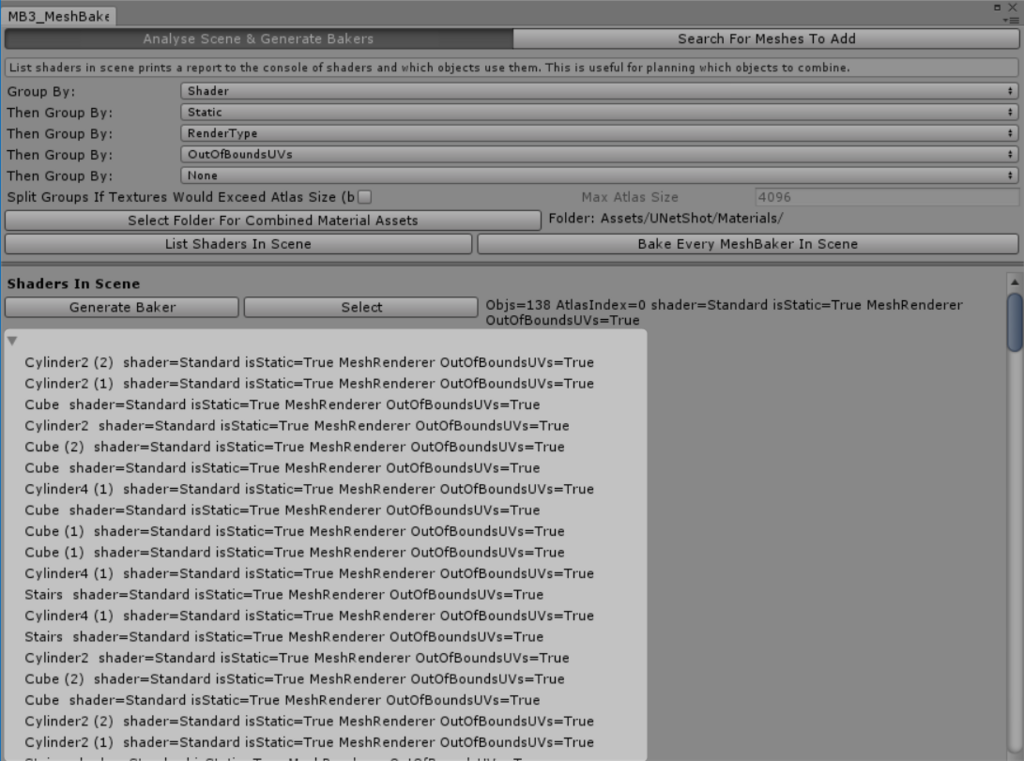Select the Cylinder2 (2) row under the foldout
The height and width of the screenshot is (761, 1024).
coord(309,362)
